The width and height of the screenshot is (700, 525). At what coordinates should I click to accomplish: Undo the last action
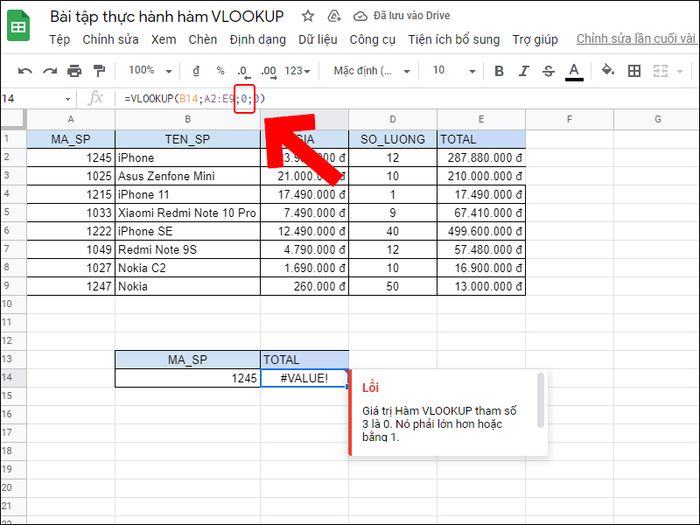coord(25,71)
